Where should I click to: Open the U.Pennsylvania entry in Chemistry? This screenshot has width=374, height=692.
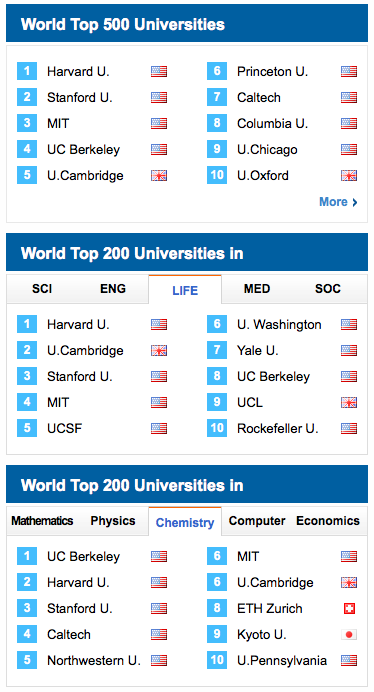(282, 661)
